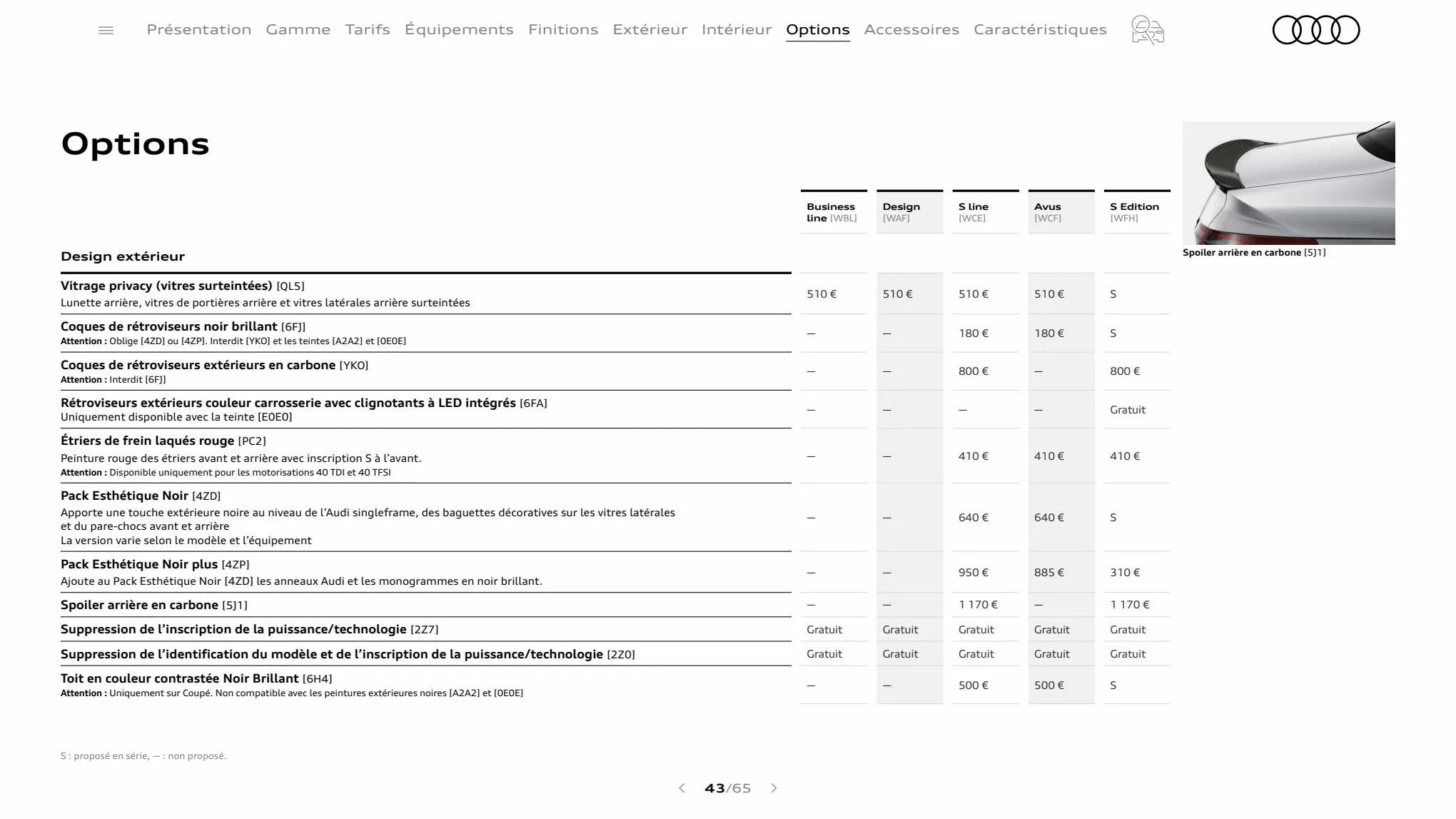The image size is (1456, 819).
Task: Click the 800 € S Edition carbon mirror price
Action: [x=1125, y=371]
